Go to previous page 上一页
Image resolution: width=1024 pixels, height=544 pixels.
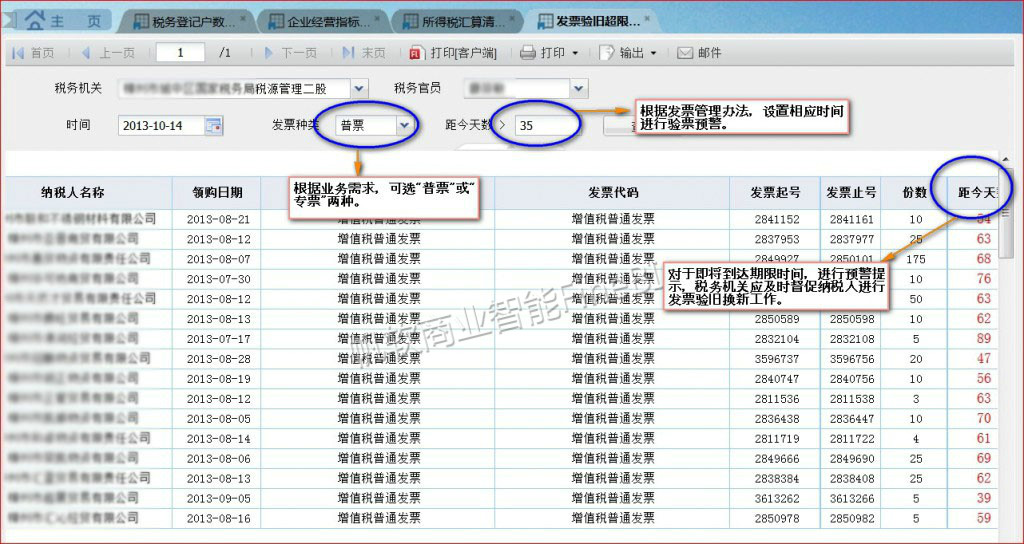(x=108, y=53)
